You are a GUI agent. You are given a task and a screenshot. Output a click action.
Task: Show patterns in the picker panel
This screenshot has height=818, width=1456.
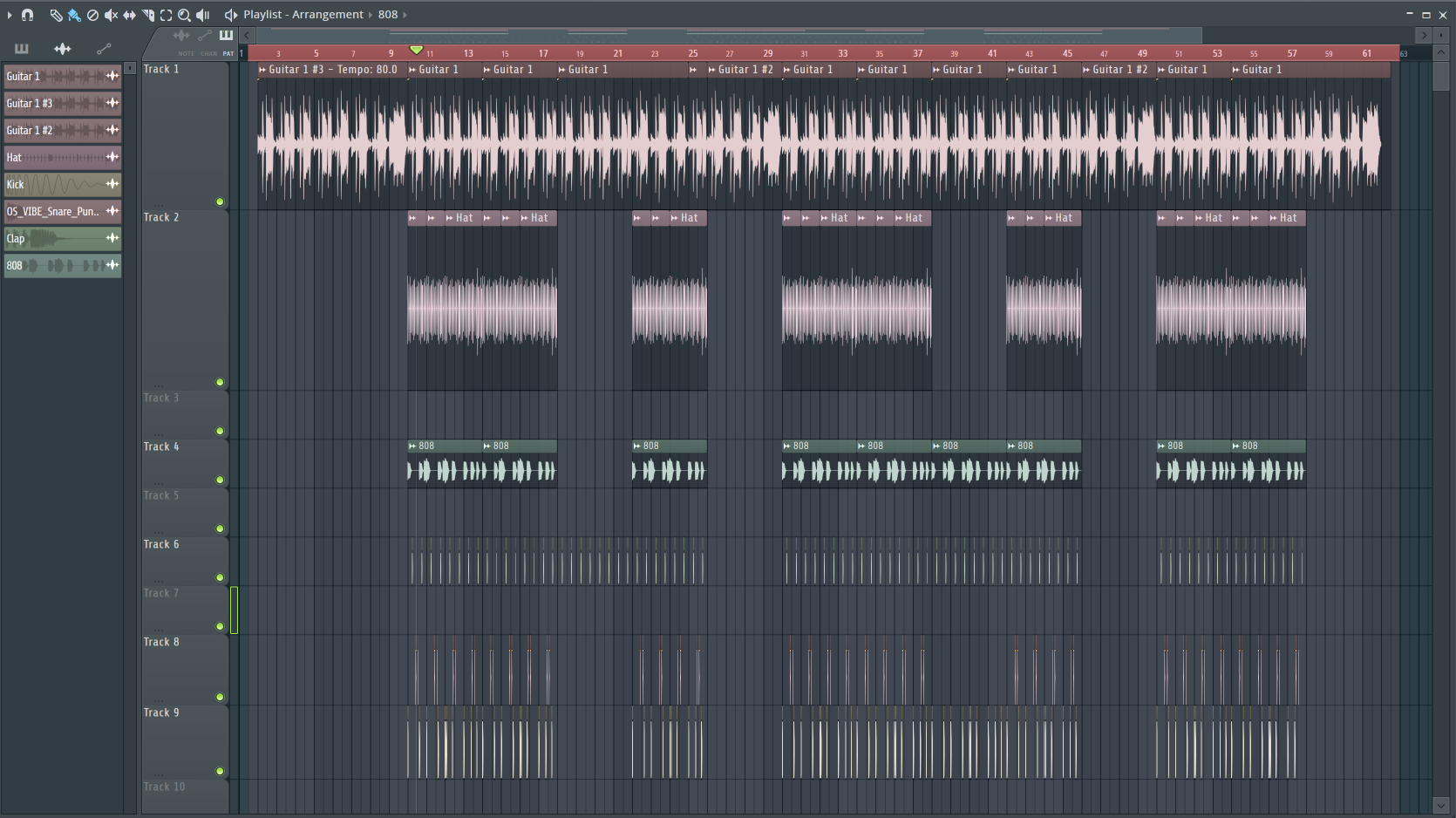(22, 49)
